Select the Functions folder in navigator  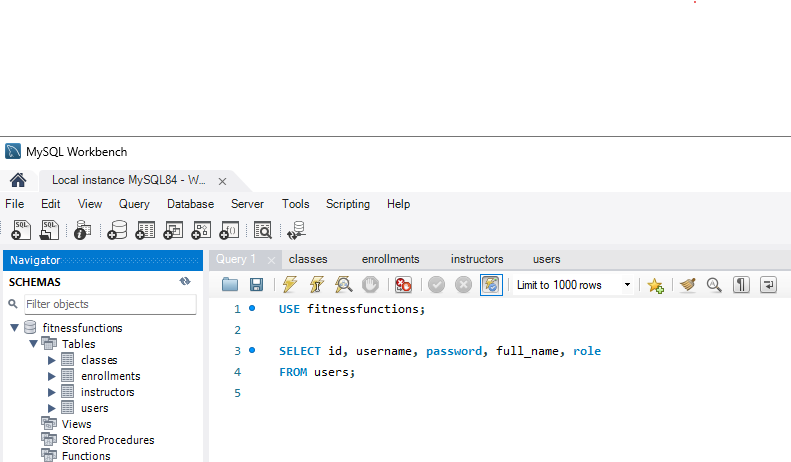click(x=86, y=456)
